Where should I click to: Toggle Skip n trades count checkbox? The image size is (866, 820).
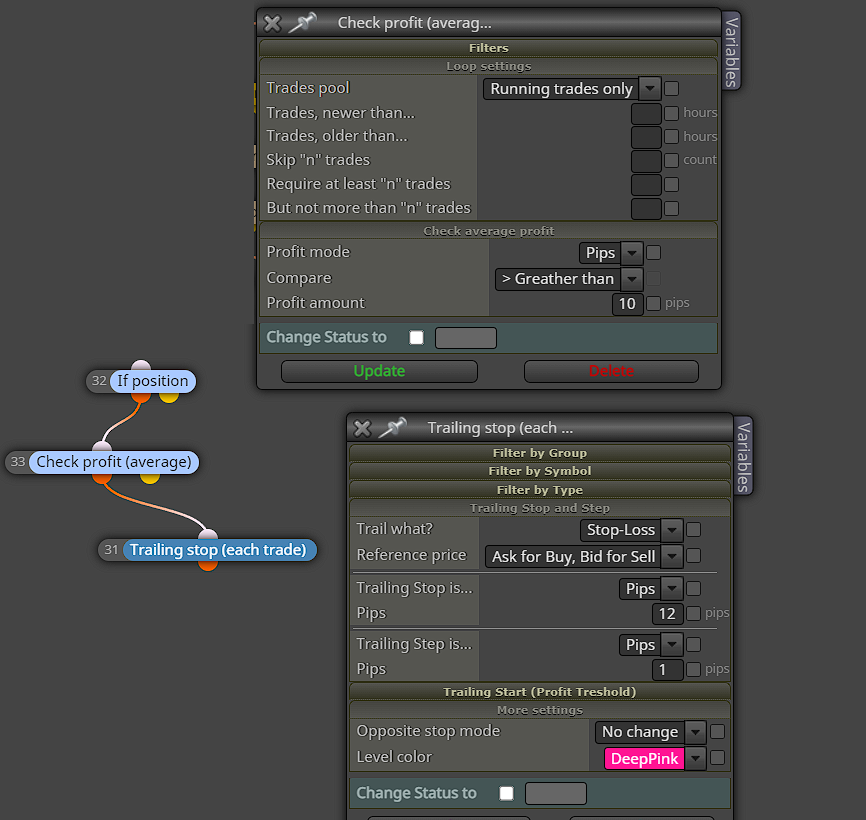click(x=672, y=160)
